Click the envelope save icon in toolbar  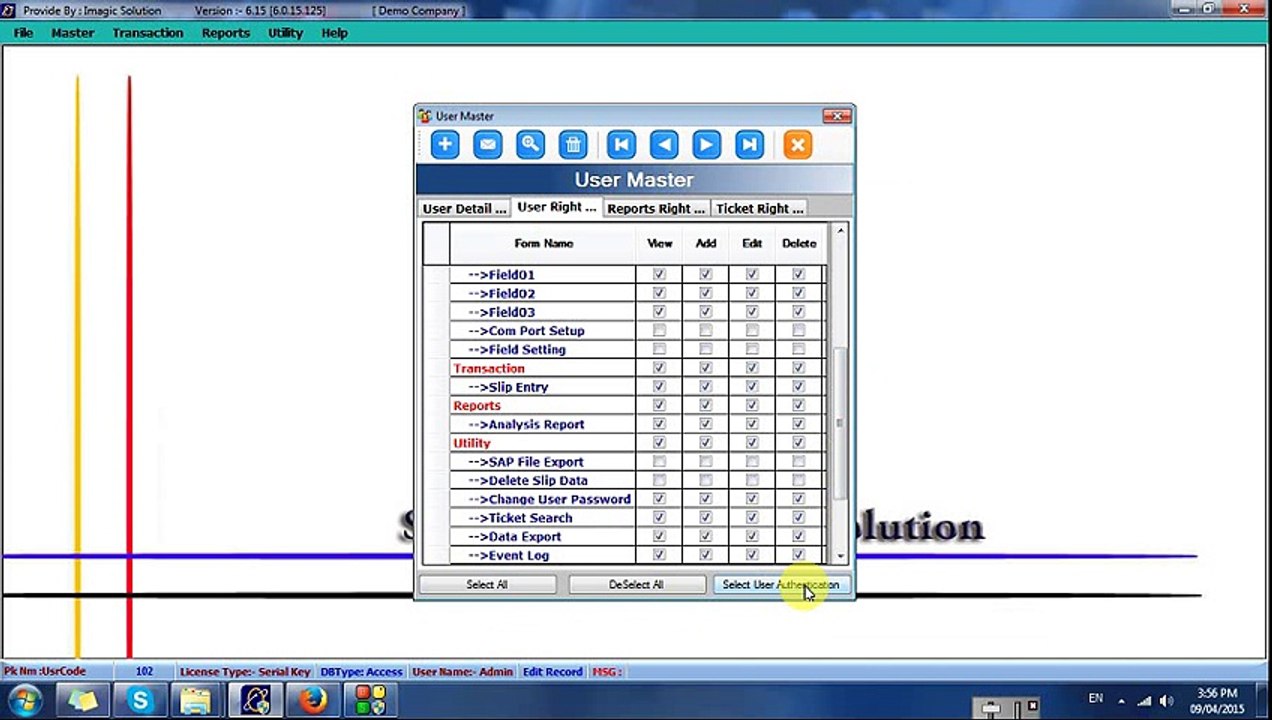pyautogui.click(x=488, y=145)
